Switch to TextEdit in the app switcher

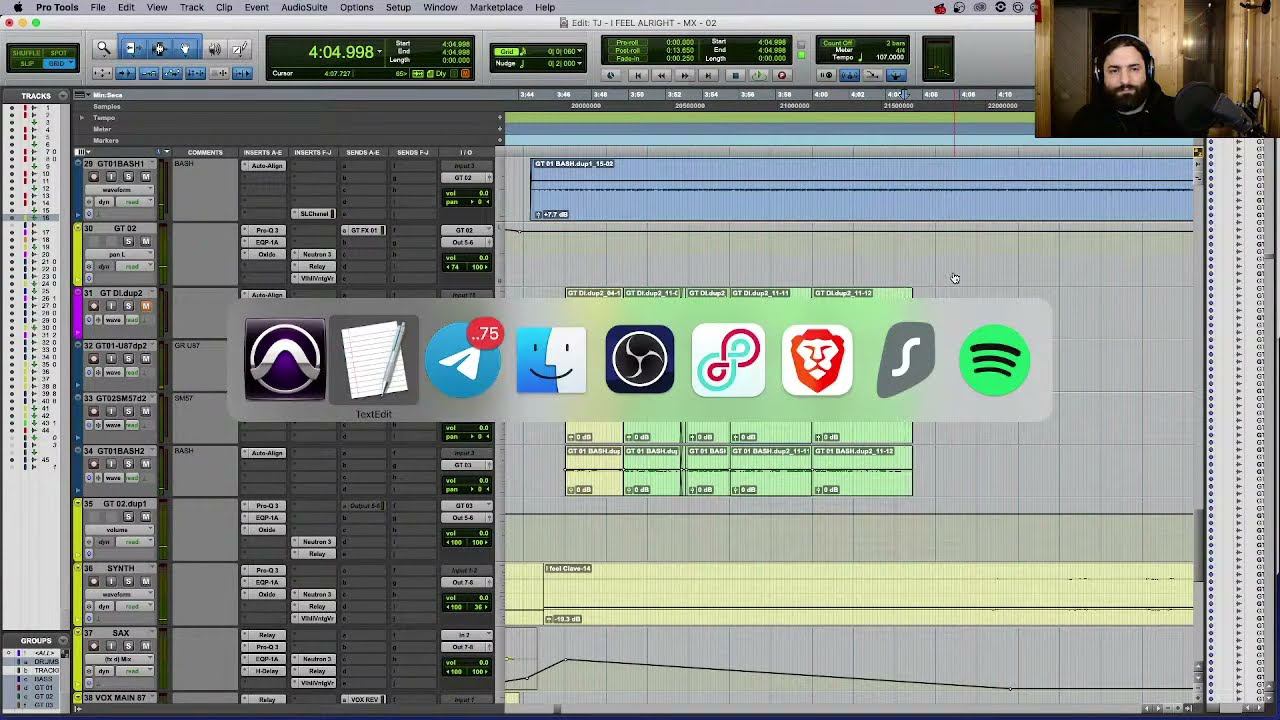pyautogui.click(x=373, y=359)
